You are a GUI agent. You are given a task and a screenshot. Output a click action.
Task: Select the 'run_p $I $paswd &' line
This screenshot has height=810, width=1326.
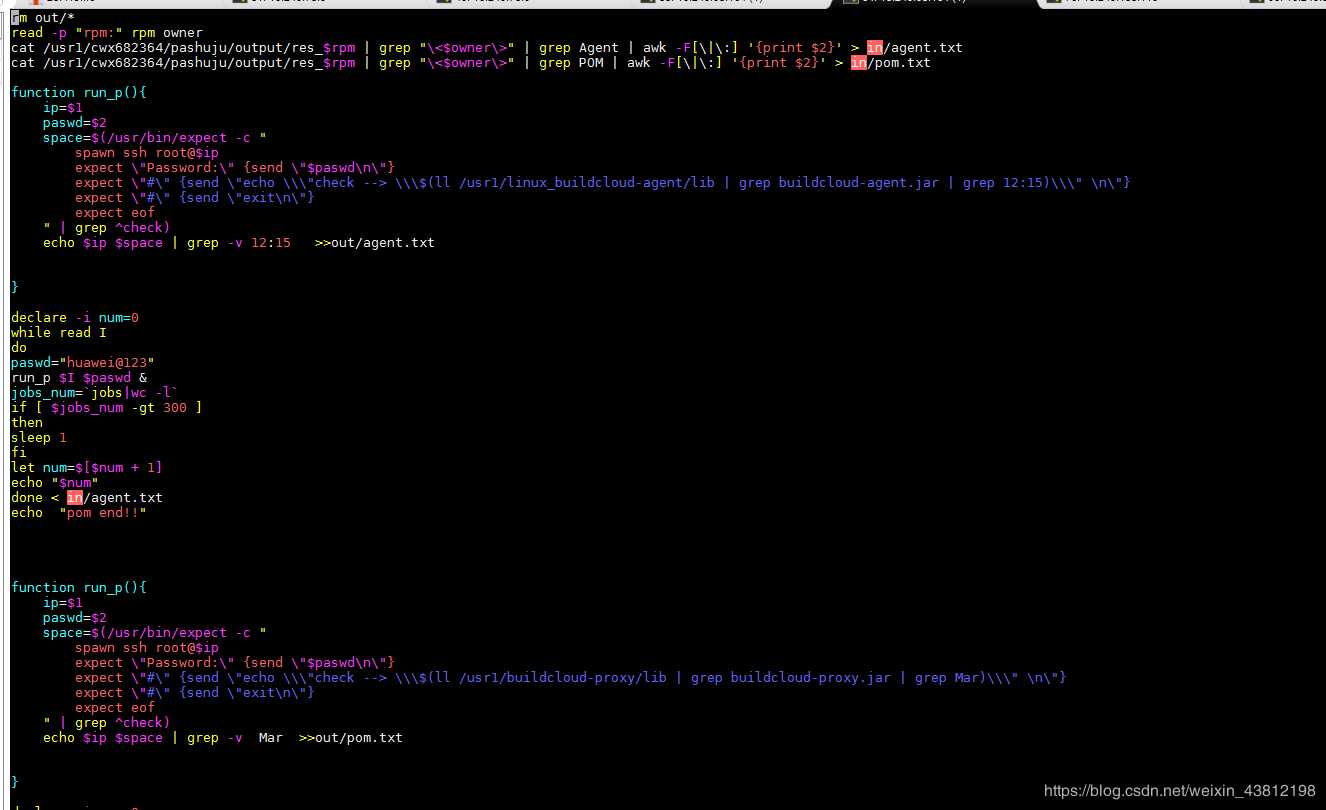pos(79,377)
